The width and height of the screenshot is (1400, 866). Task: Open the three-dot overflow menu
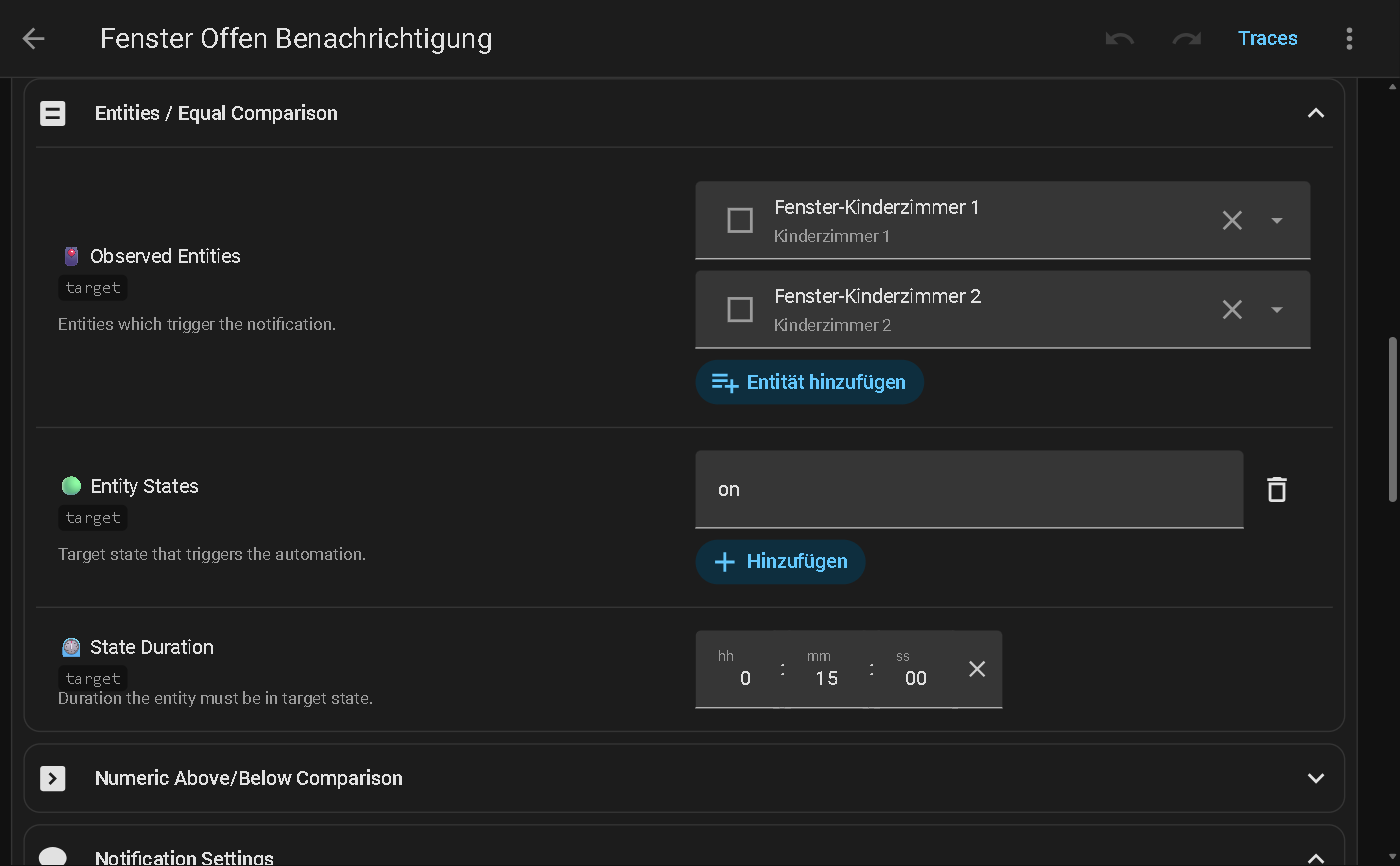pyautogui.click(x=1349, y=39)
